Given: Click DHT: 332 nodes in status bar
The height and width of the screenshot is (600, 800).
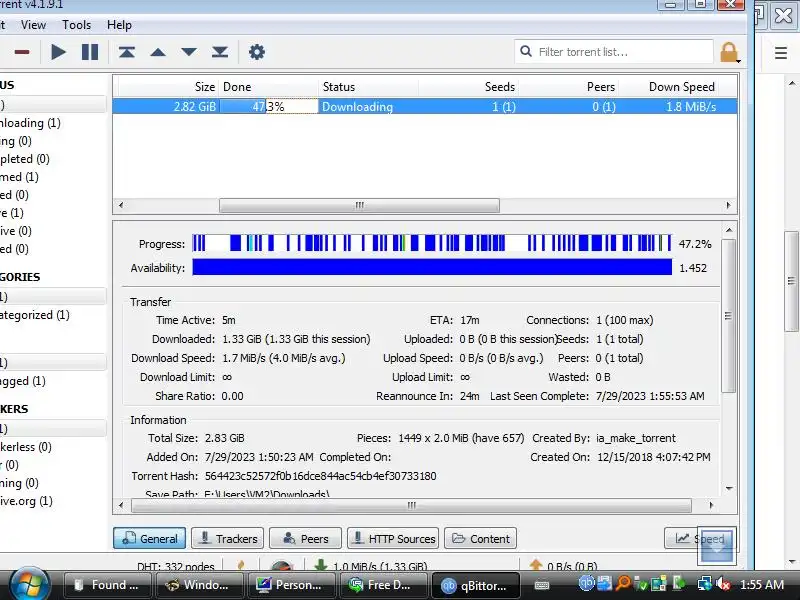Looking at the screenshot, I should click(176, 566).
